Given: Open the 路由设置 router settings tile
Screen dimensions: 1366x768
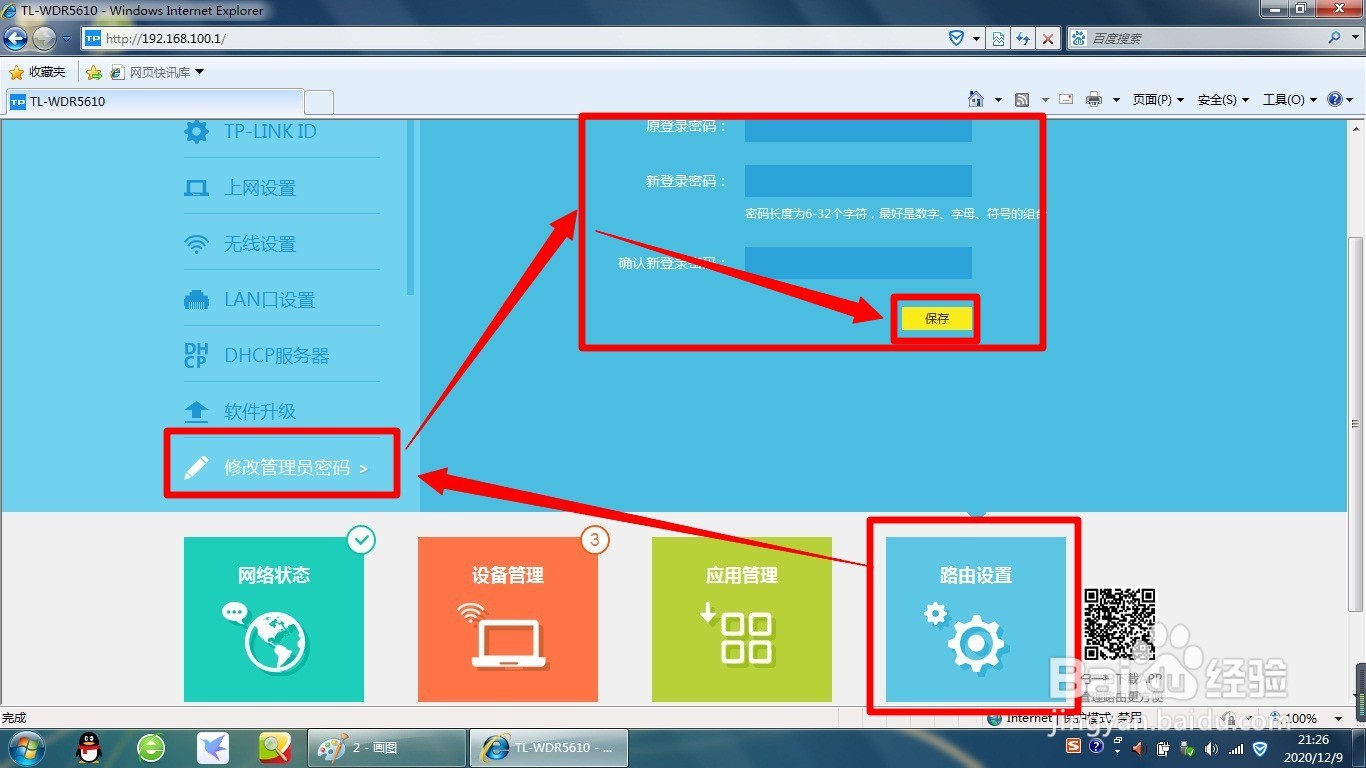Looking at the screenshot, I should coord(976,619).
